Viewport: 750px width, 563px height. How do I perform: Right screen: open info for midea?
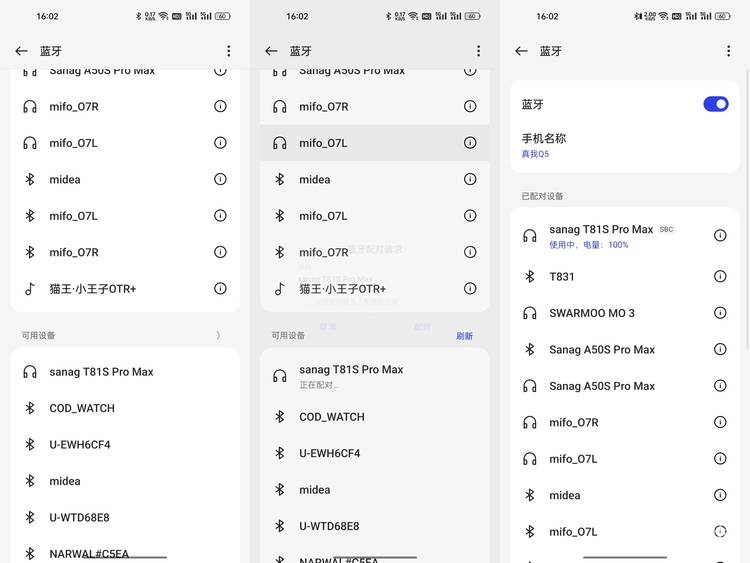coord(720,495)
